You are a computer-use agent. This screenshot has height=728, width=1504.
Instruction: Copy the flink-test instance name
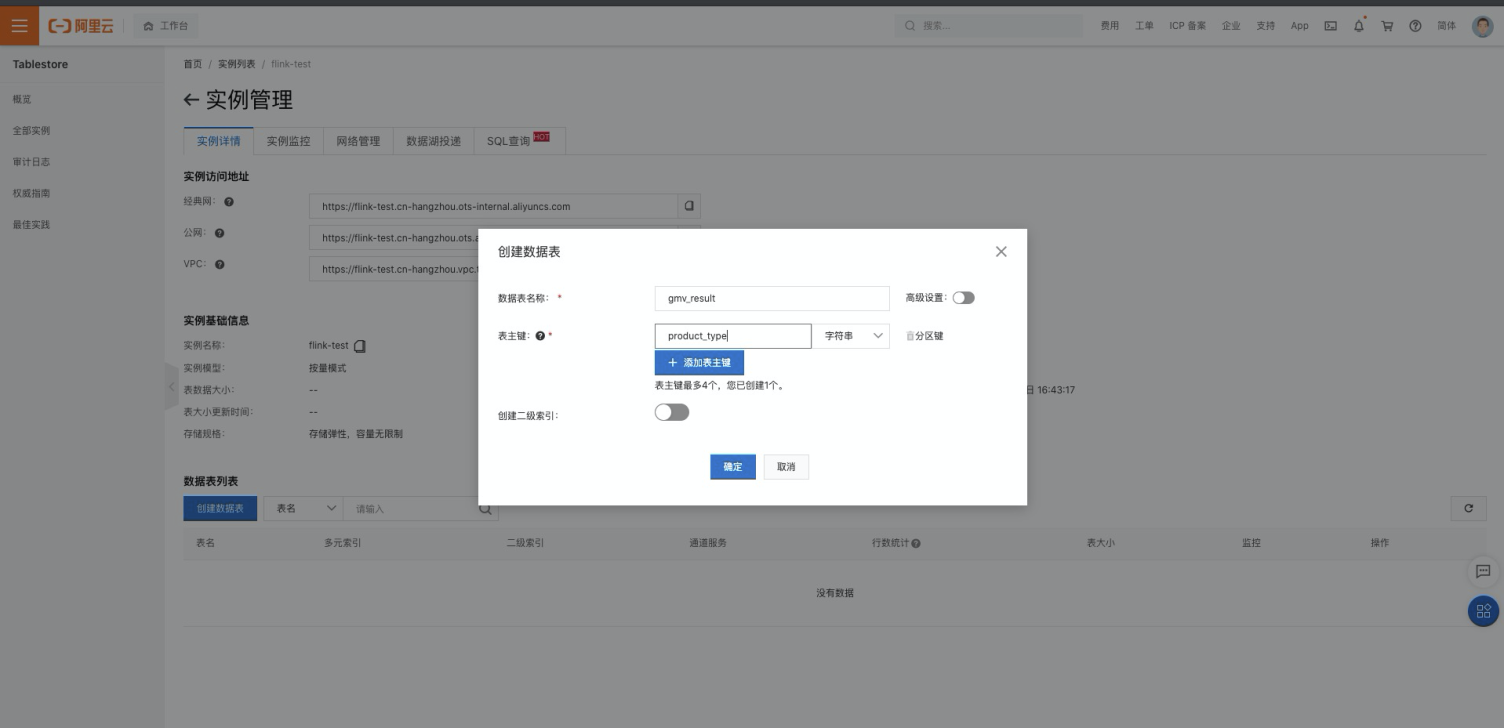tap(360, 346)
